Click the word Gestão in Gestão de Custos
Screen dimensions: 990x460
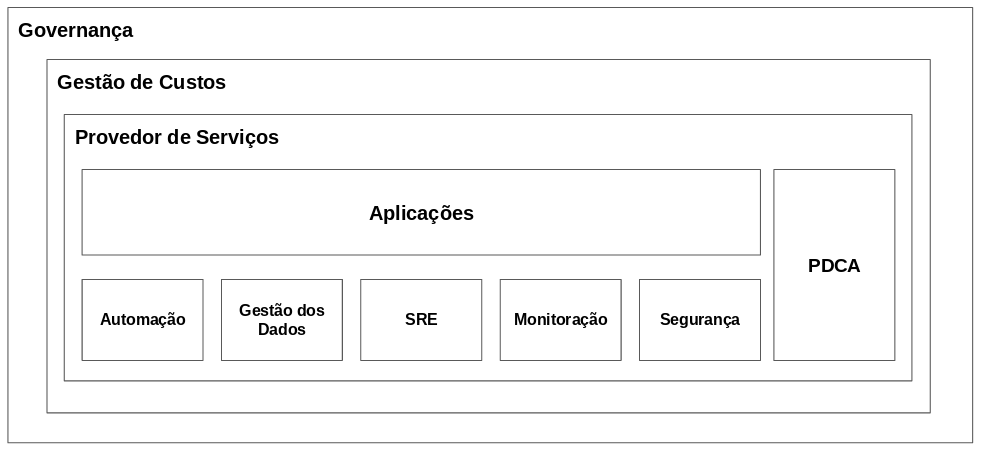tap(90, 83)
